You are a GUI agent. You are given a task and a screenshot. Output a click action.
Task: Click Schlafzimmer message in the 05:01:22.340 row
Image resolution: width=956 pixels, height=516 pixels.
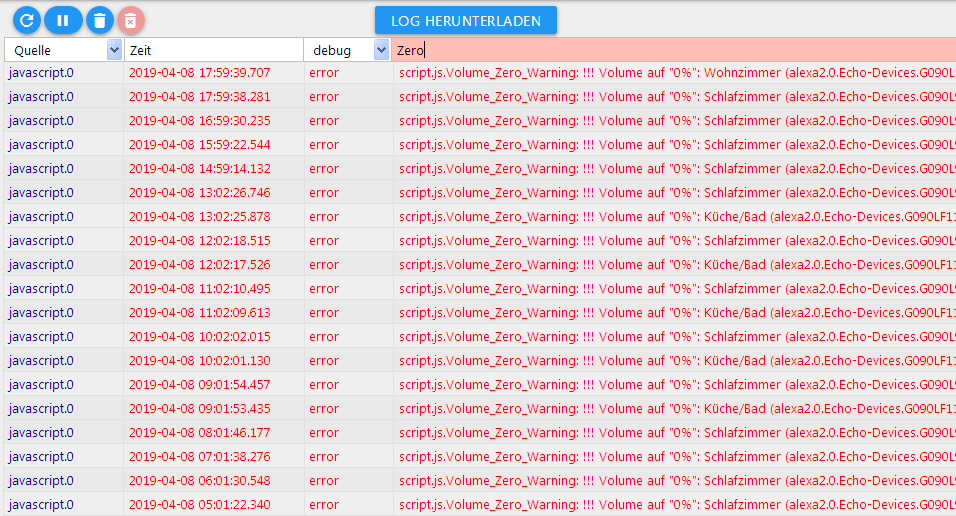coord(677,504)
